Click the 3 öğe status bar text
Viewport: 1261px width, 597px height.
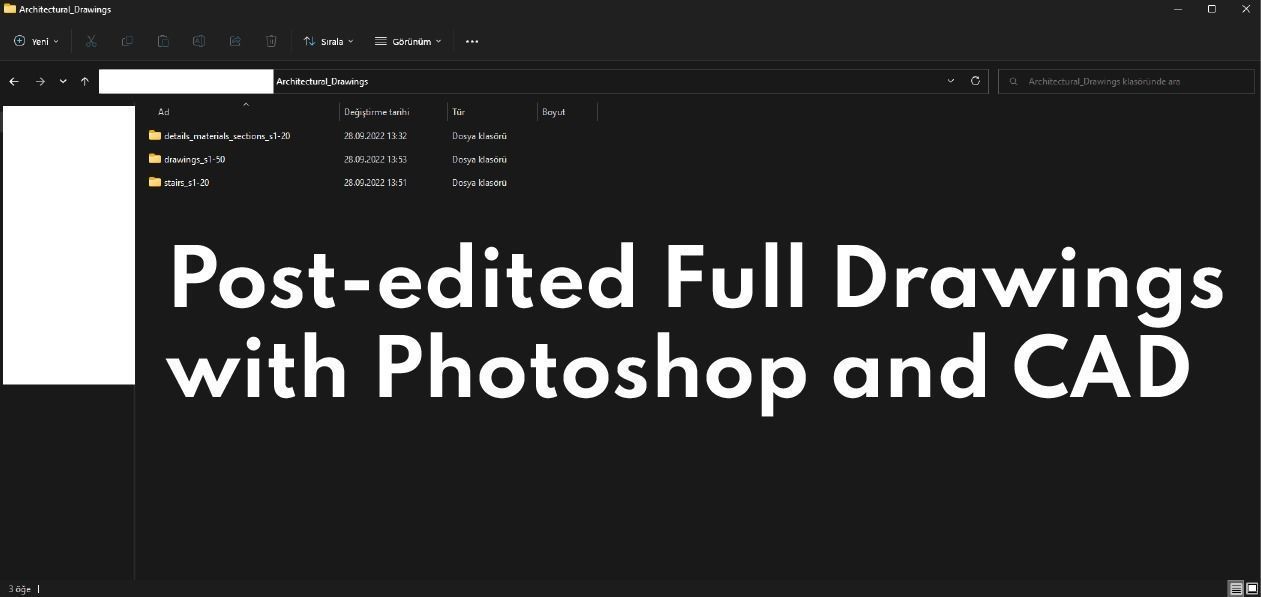[20, 589]
